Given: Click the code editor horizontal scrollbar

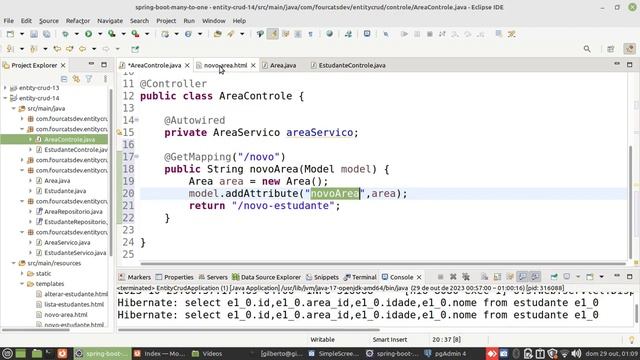Looking at the screenshot, I should (x=382, y=264).
